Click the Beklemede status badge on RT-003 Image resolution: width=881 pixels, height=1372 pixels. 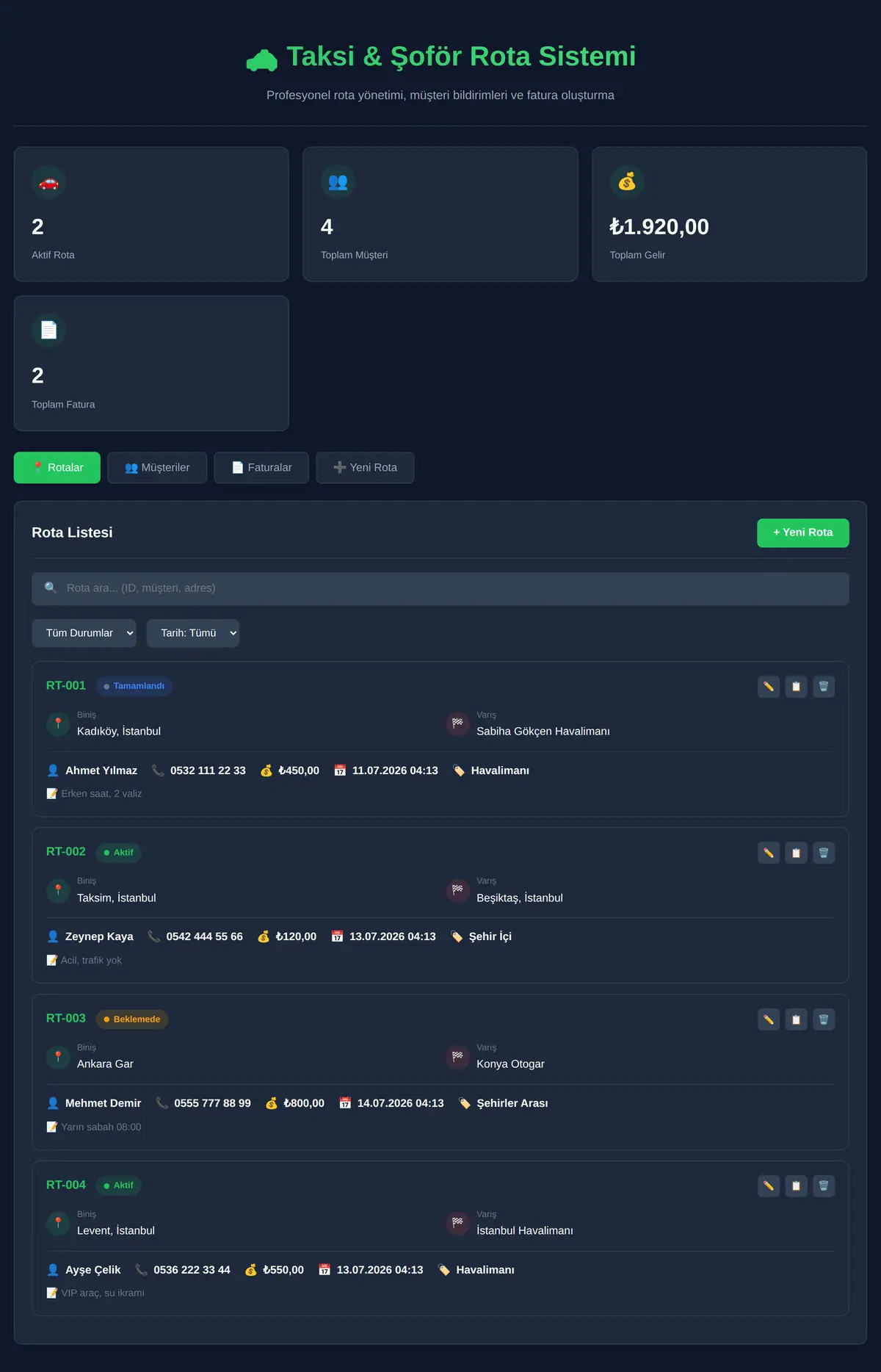click(x=132, y=1019)
